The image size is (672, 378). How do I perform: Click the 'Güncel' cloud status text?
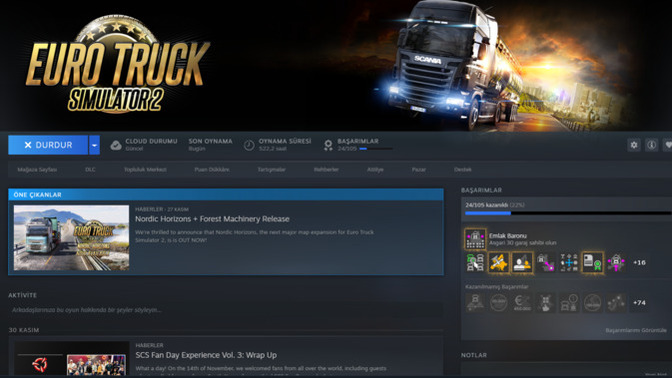click(x=134, y=149)
